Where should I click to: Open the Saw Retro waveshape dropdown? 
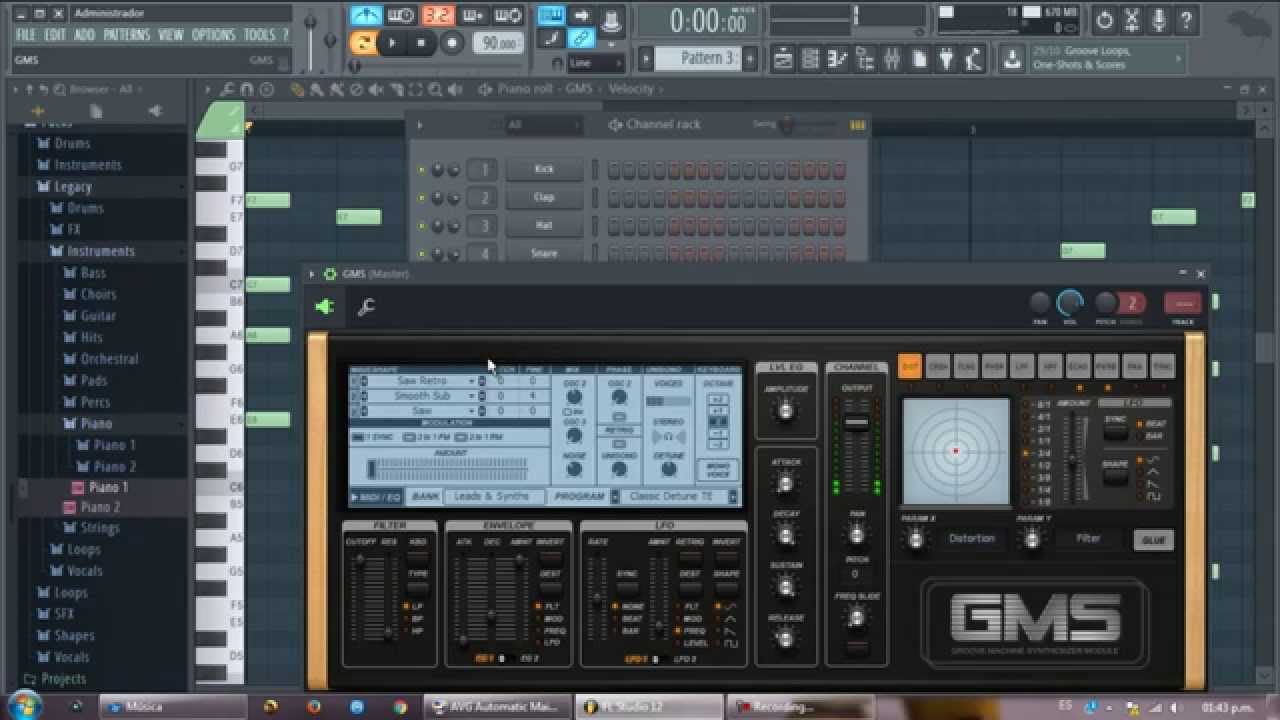[x=421, y=381]
